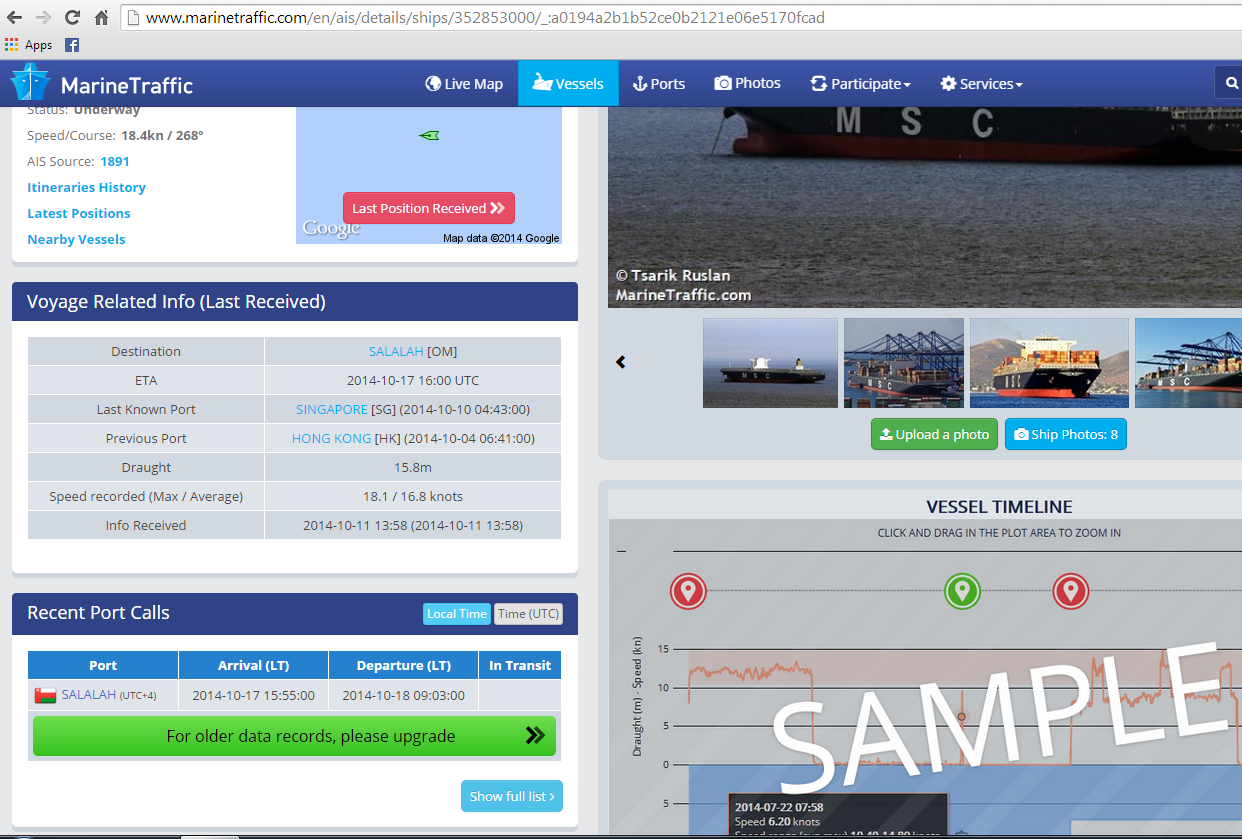Click the search magnifier in navbar

(x=1231, y=84)
